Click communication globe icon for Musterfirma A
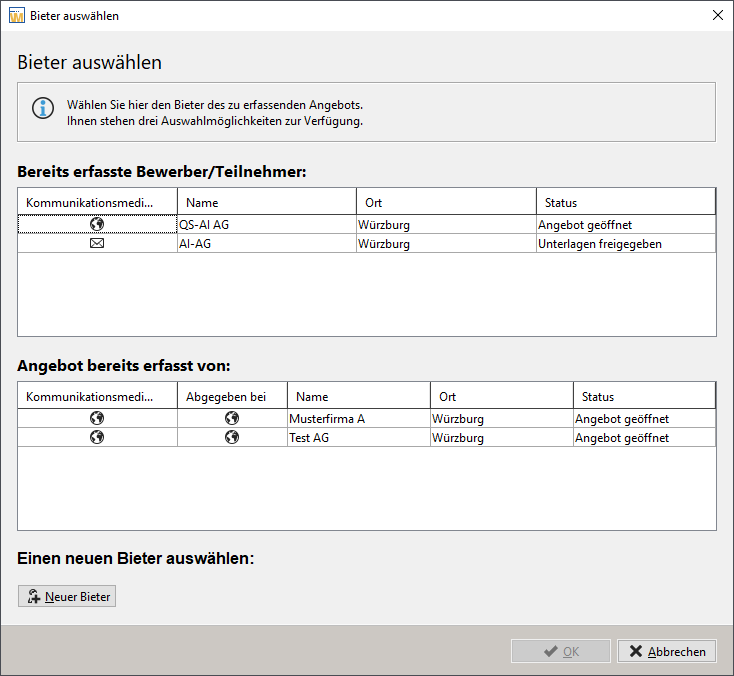Image resolution: width=734 pixels, height=676 pixels. [97, 418]
